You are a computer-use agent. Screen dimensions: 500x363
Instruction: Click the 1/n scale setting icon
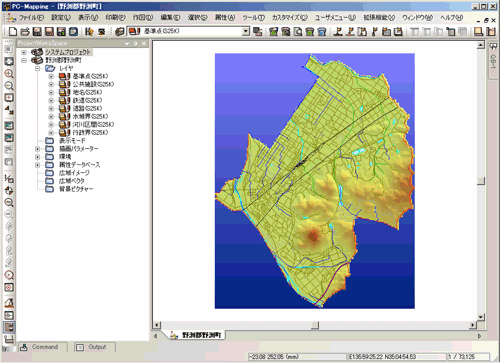click(x=9, y=179)
